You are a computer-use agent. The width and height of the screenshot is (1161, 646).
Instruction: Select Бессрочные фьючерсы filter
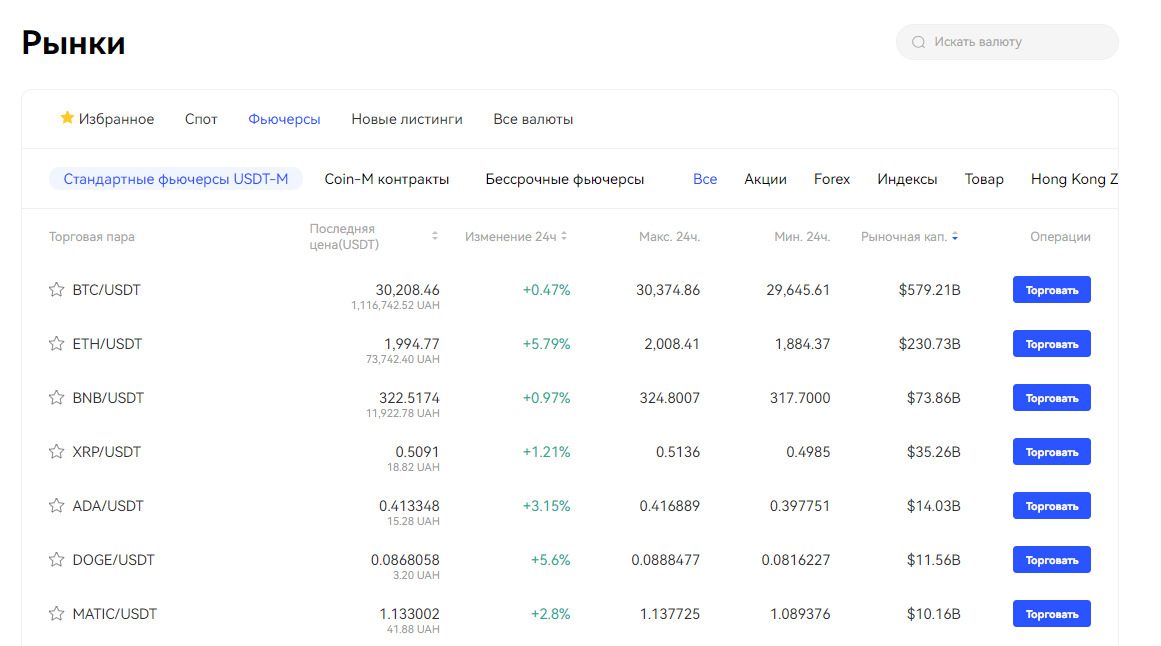point(565,179)
